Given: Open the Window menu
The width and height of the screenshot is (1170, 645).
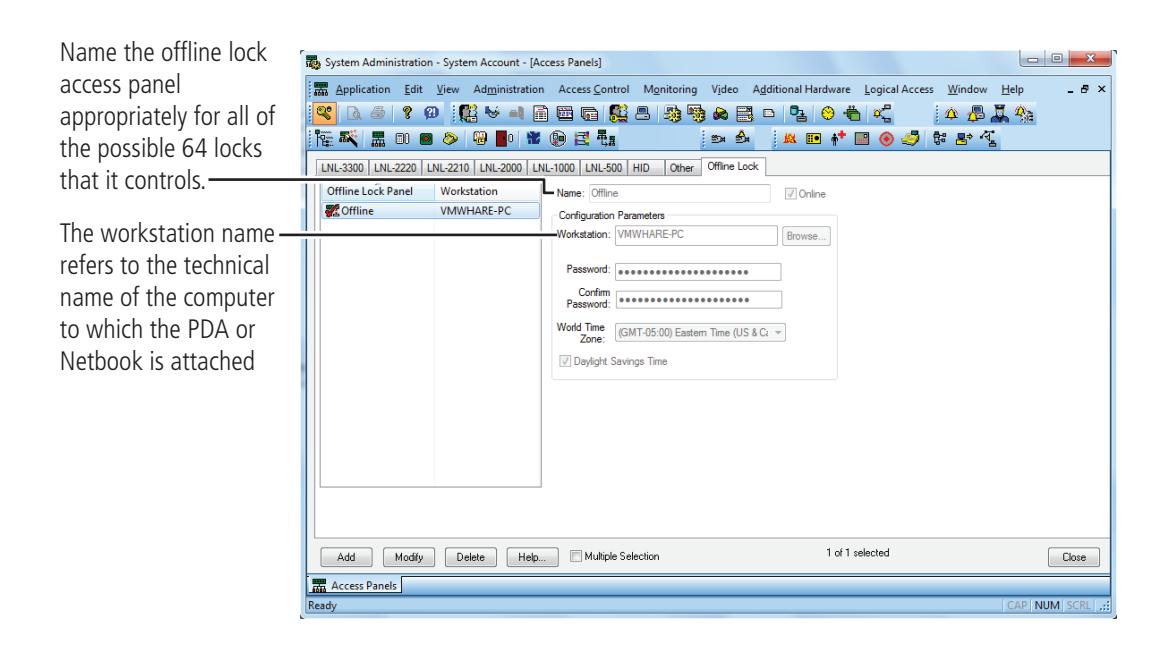Looking at the screenshot, I should tap(967, 90).
